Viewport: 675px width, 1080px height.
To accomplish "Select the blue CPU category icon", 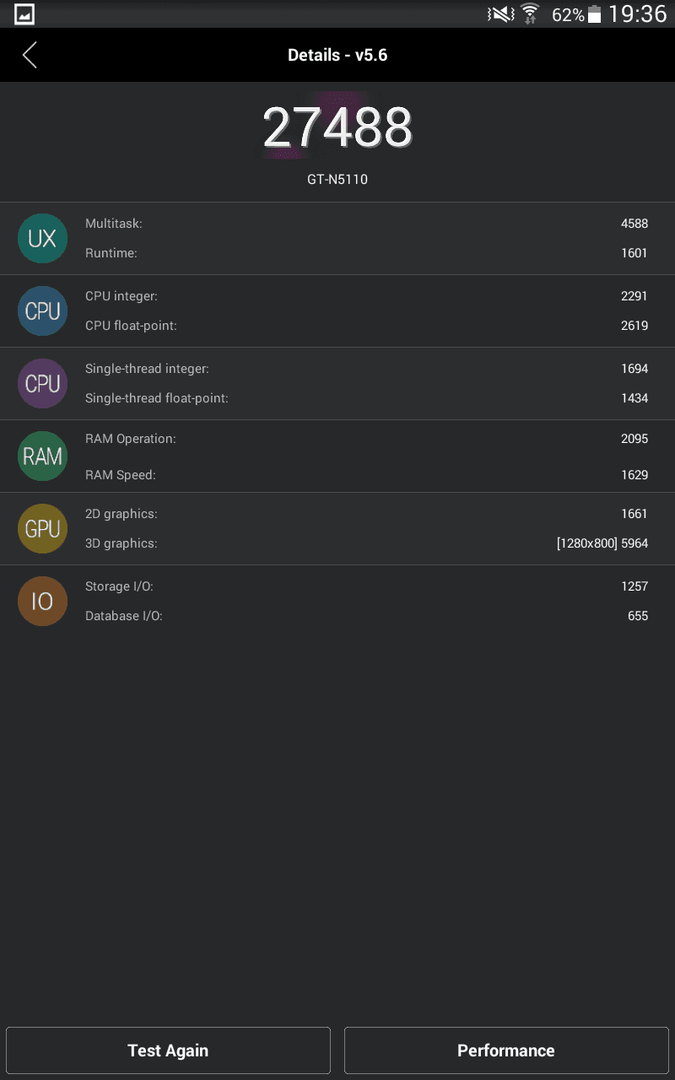I will (x=42, y=311).
